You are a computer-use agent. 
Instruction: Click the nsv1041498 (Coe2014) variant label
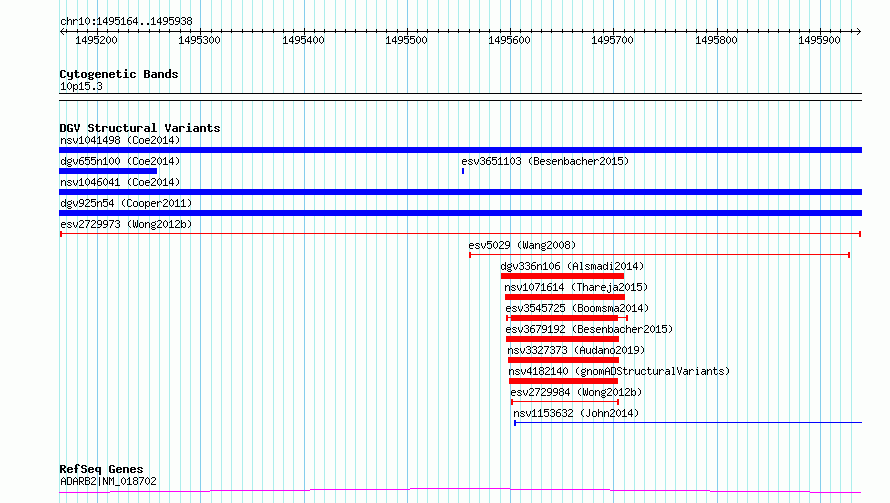click(x=120, y=140)
